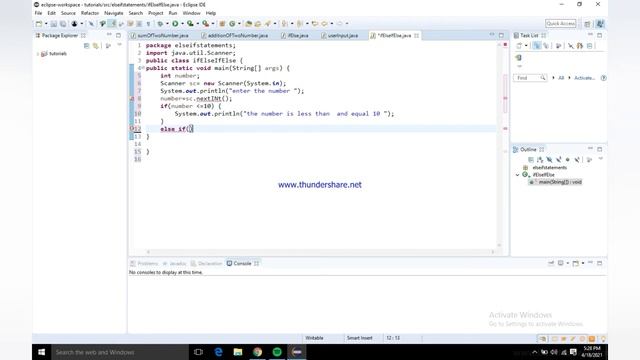Toggle Hide Static Members in Outline
Viewport: 640px width, 360px height.
pos(558,160)
